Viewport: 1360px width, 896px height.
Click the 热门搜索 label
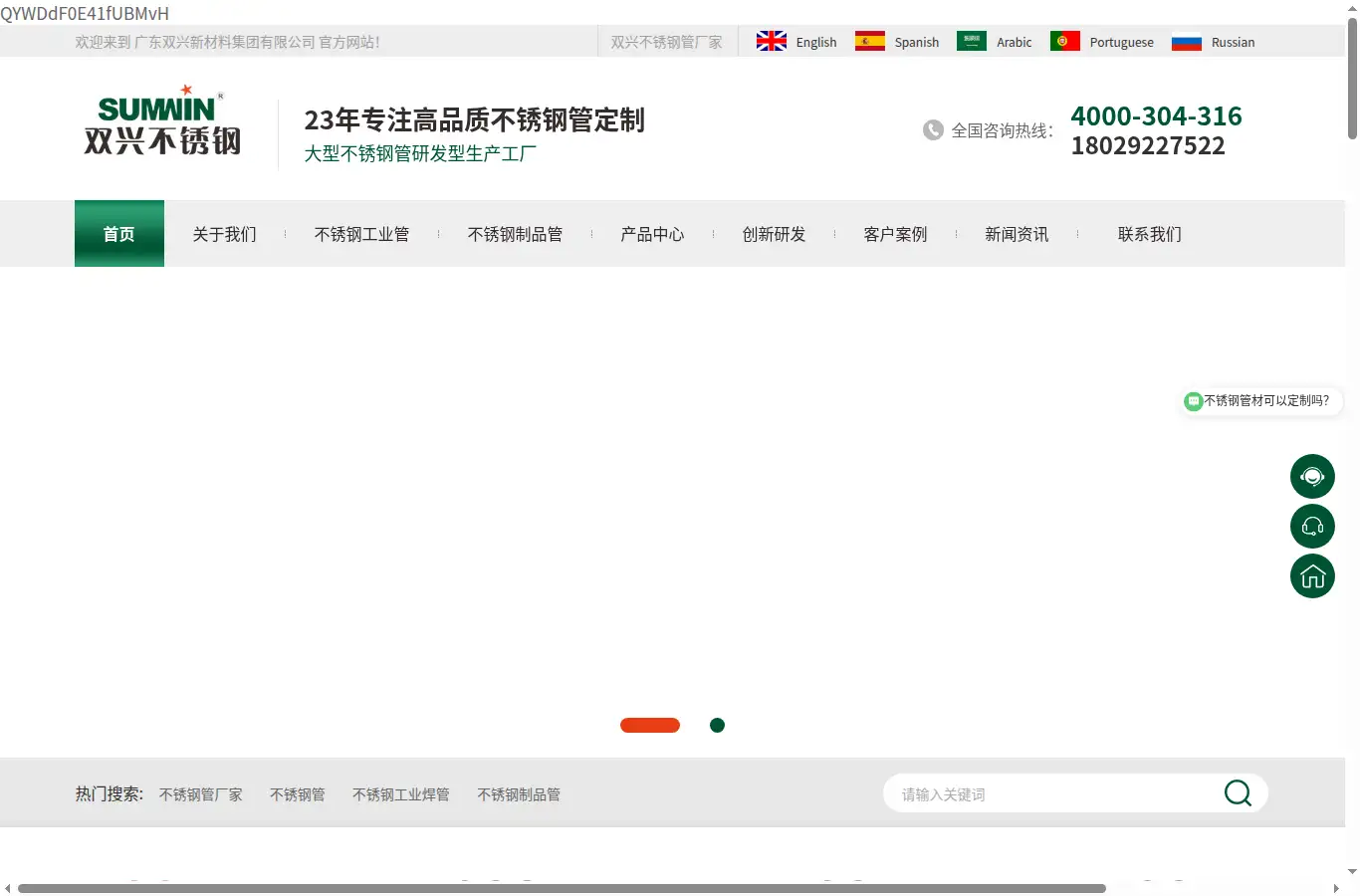[x=110, y=793]
